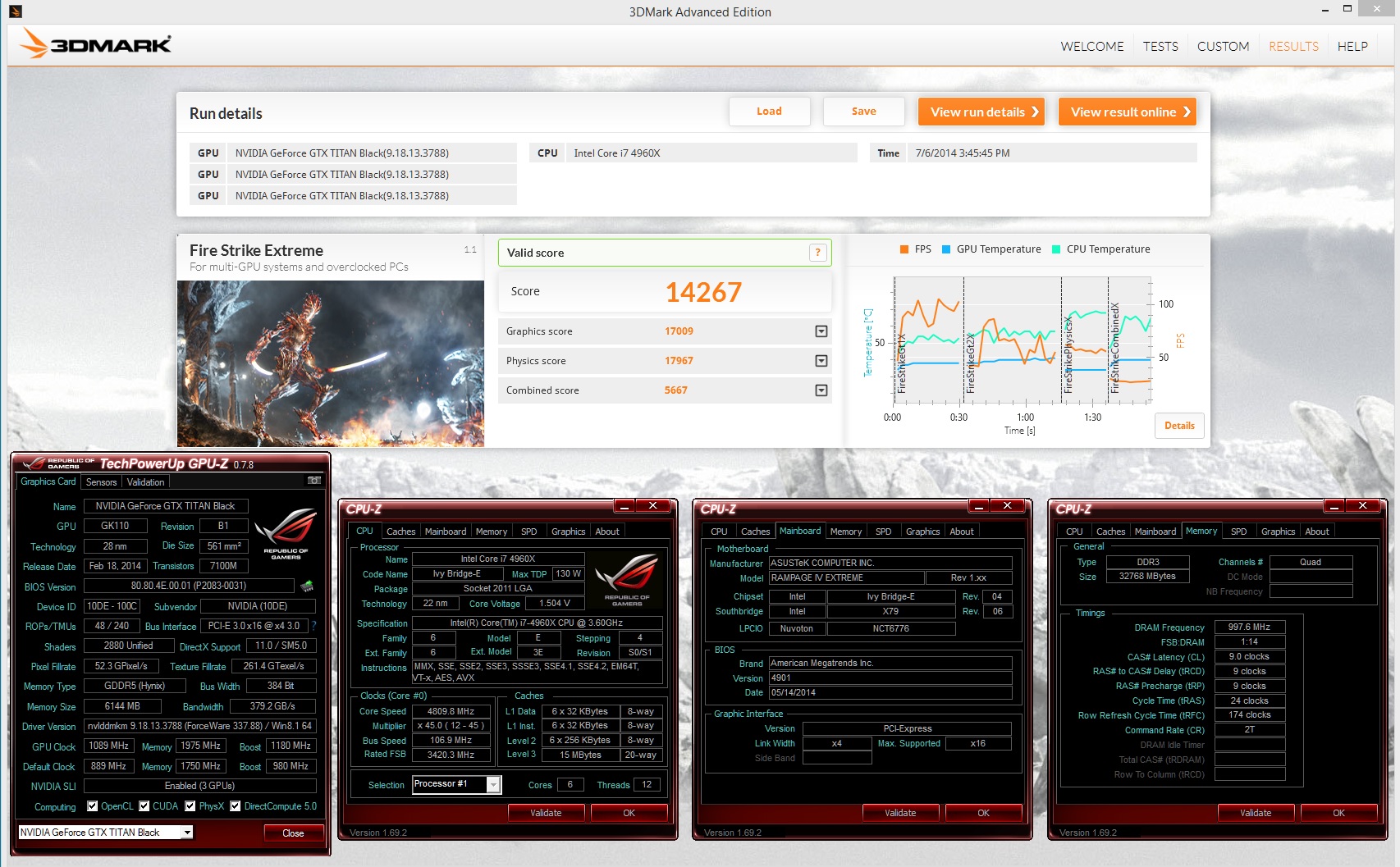Click the Driver Version field in GPU-Z

tap(200, 726)
